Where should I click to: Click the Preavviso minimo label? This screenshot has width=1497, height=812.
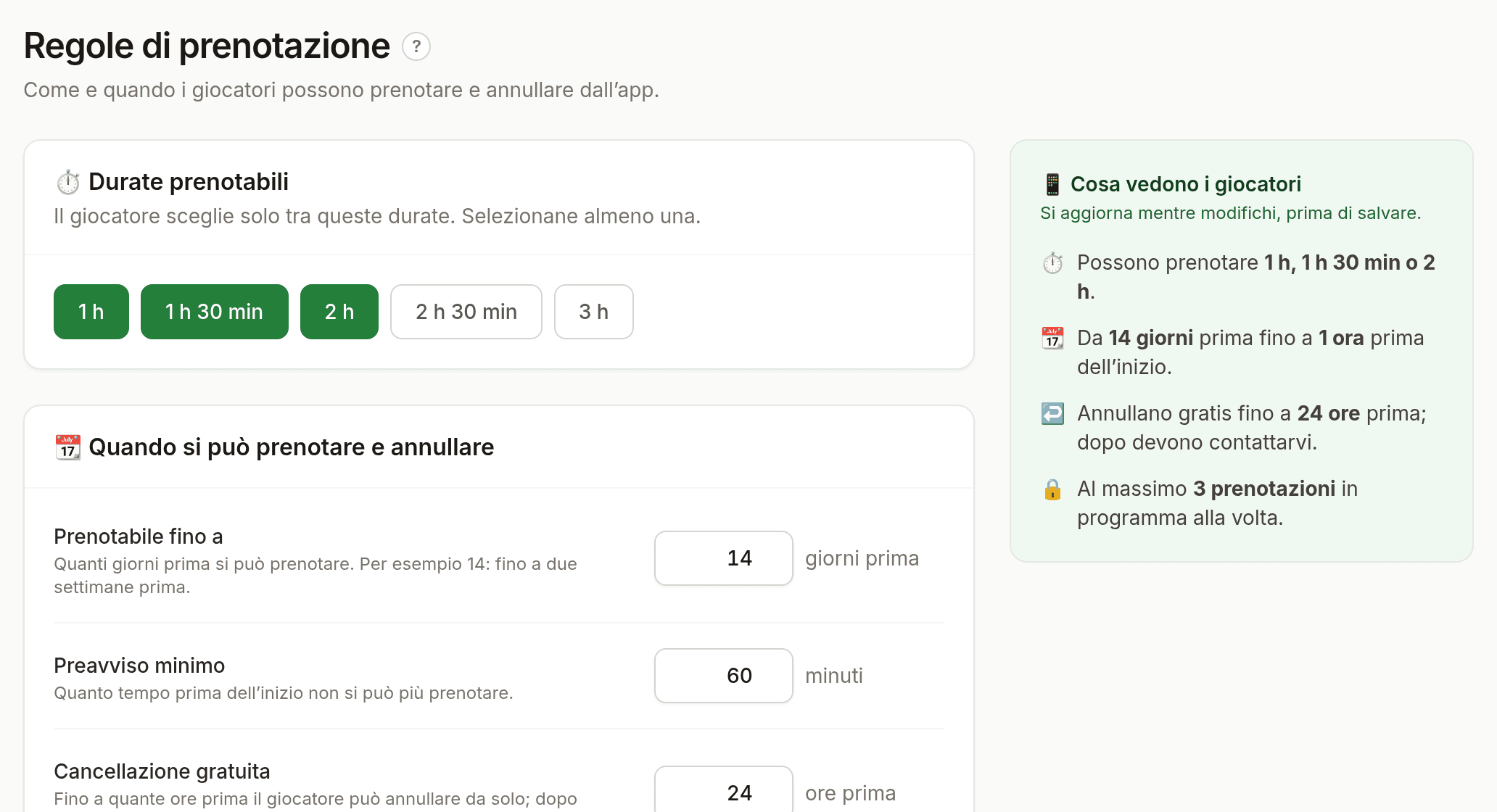[139, 666]
